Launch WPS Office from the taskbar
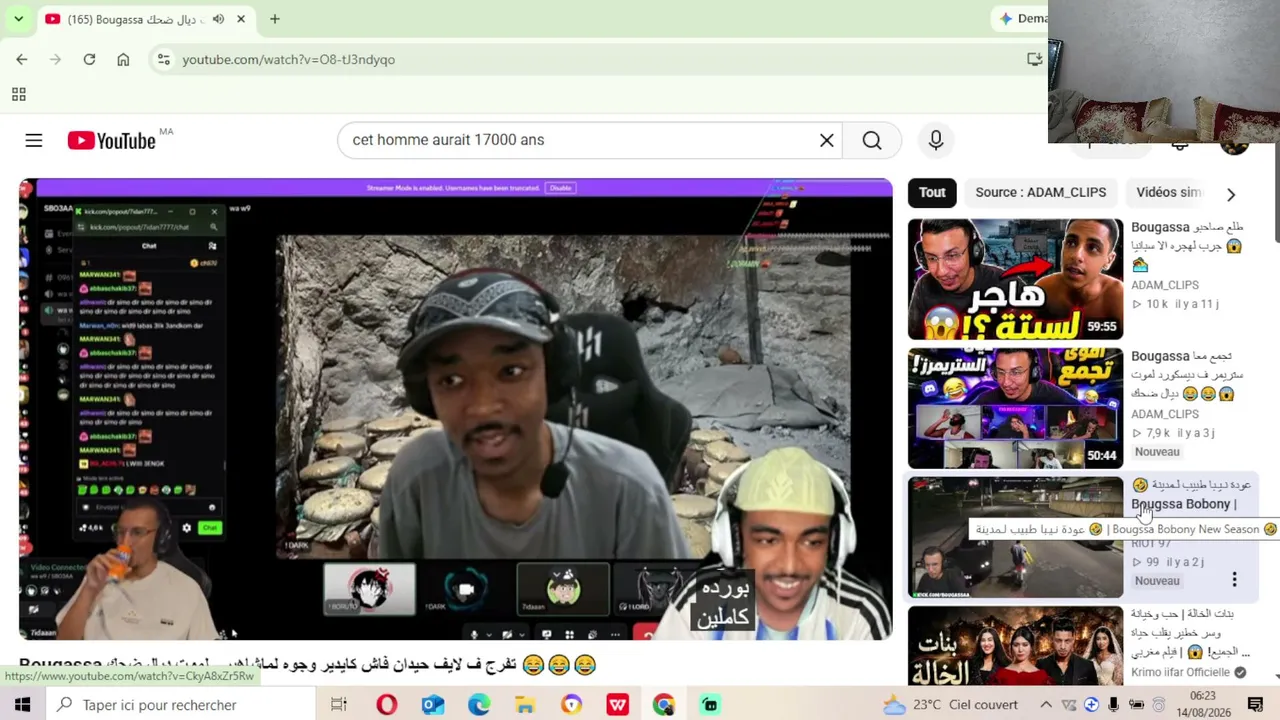 click(618, 705)
